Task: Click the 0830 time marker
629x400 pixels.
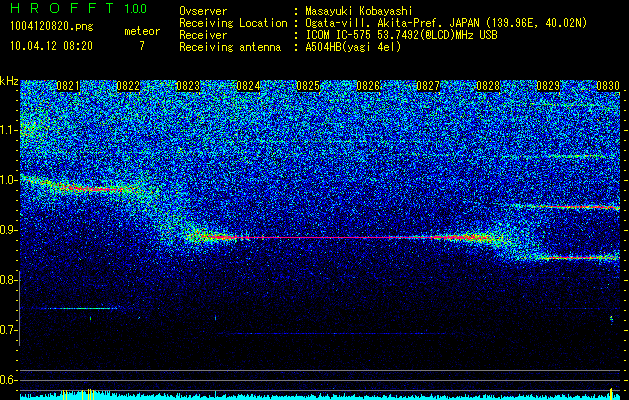Action: tap(608, 86)
